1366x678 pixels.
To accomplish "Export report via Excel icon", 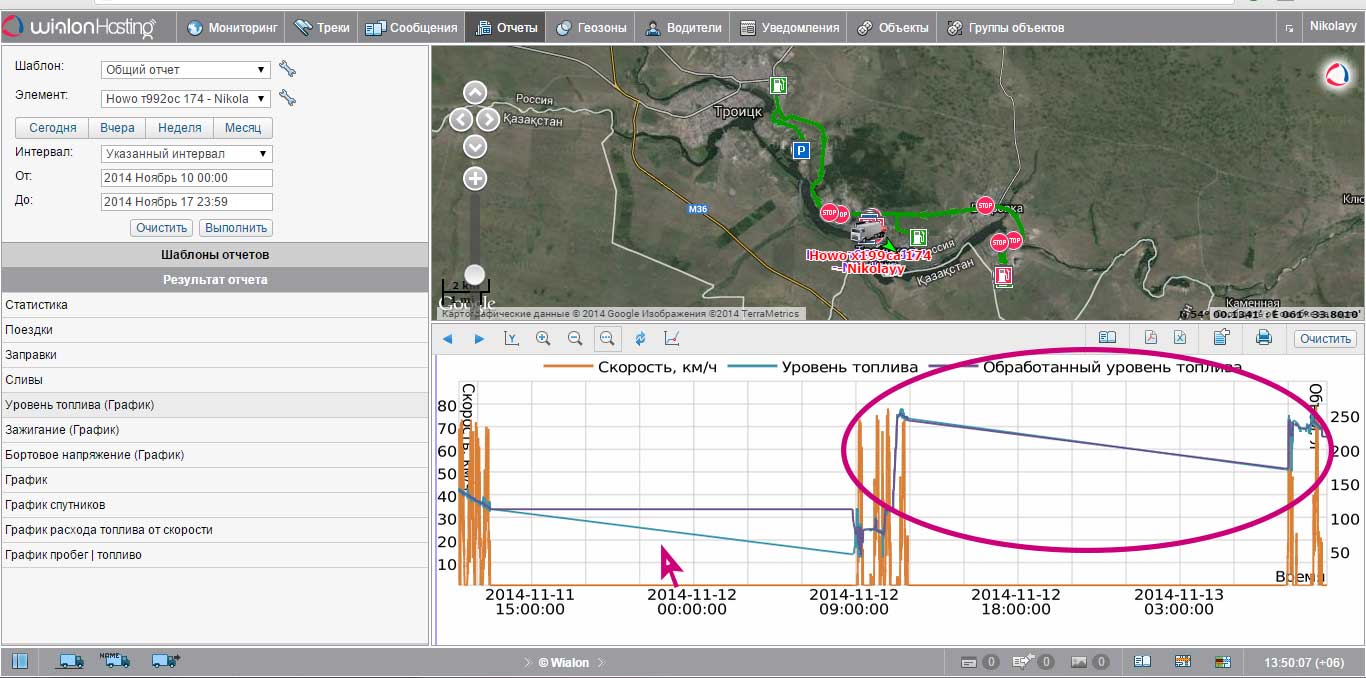I will pyautogui.click(x=1180, y=338).
